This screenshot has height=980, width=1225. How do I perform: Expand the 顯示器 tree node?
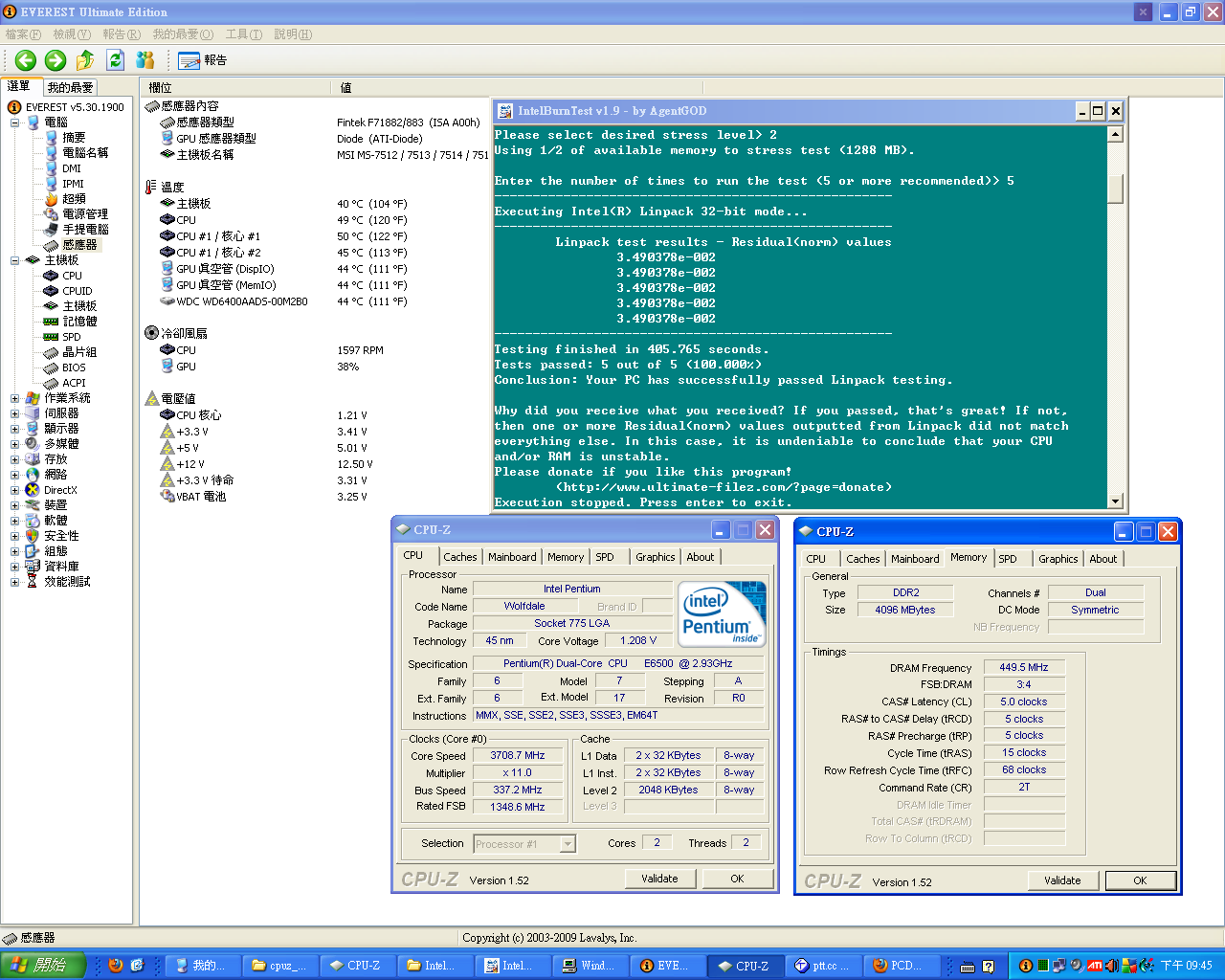coord(14,429)
